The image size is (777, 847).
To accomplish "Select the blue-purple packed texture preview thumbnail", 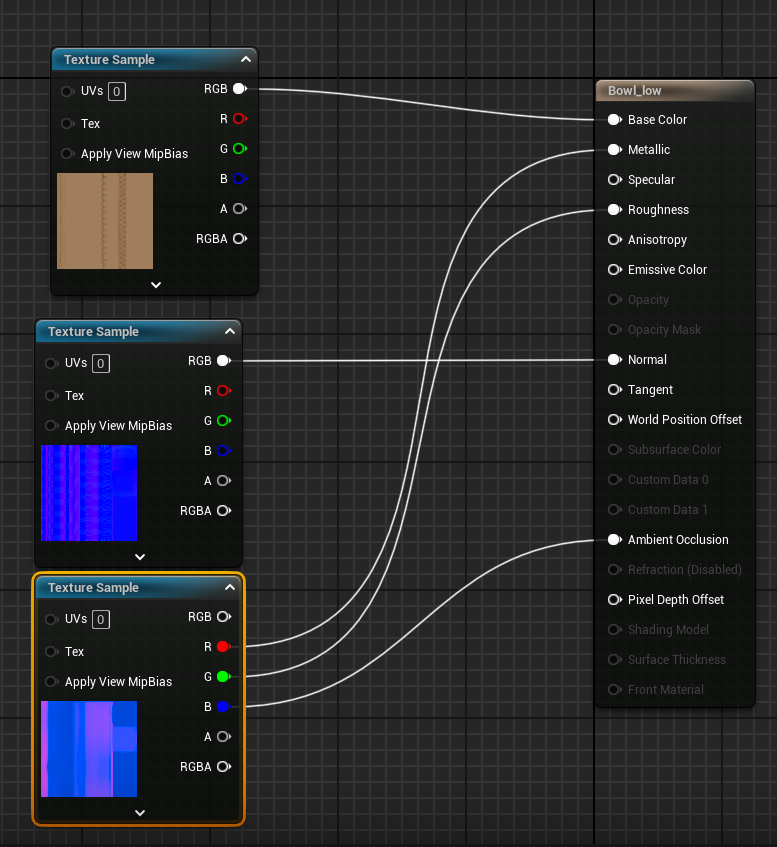I will tap(89, 749).
